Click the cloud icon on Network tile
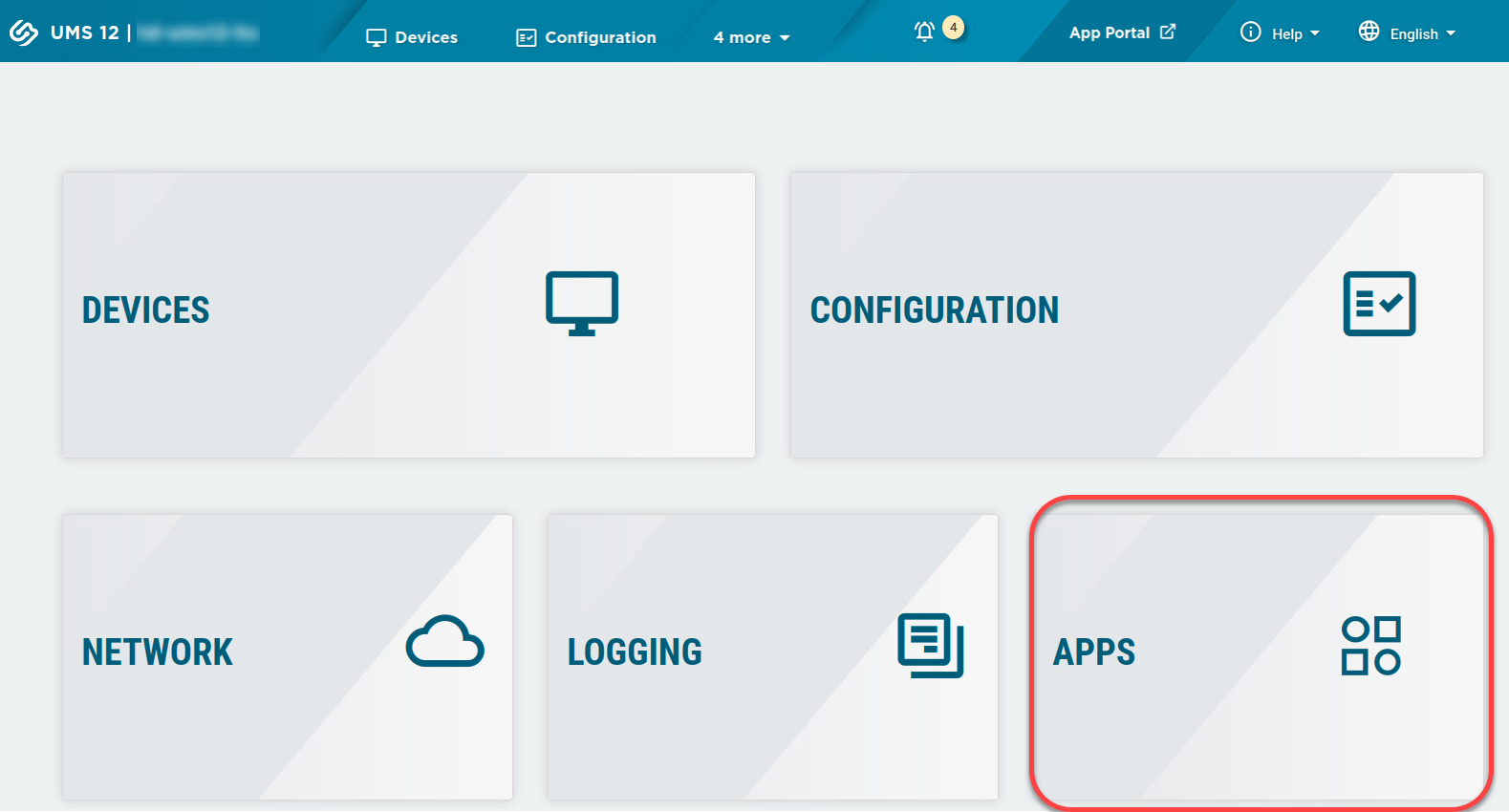The width and height of the screenshot is (1509, 812). pyautogui.click(x=445, y=642)
